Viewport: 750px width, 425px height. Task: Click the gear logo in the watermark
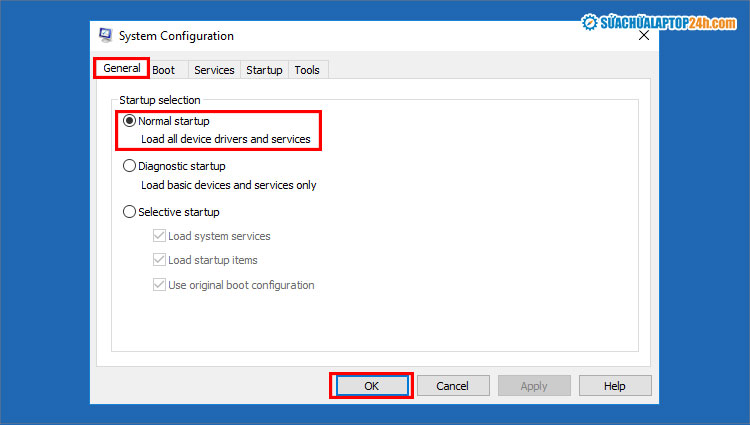588,22
